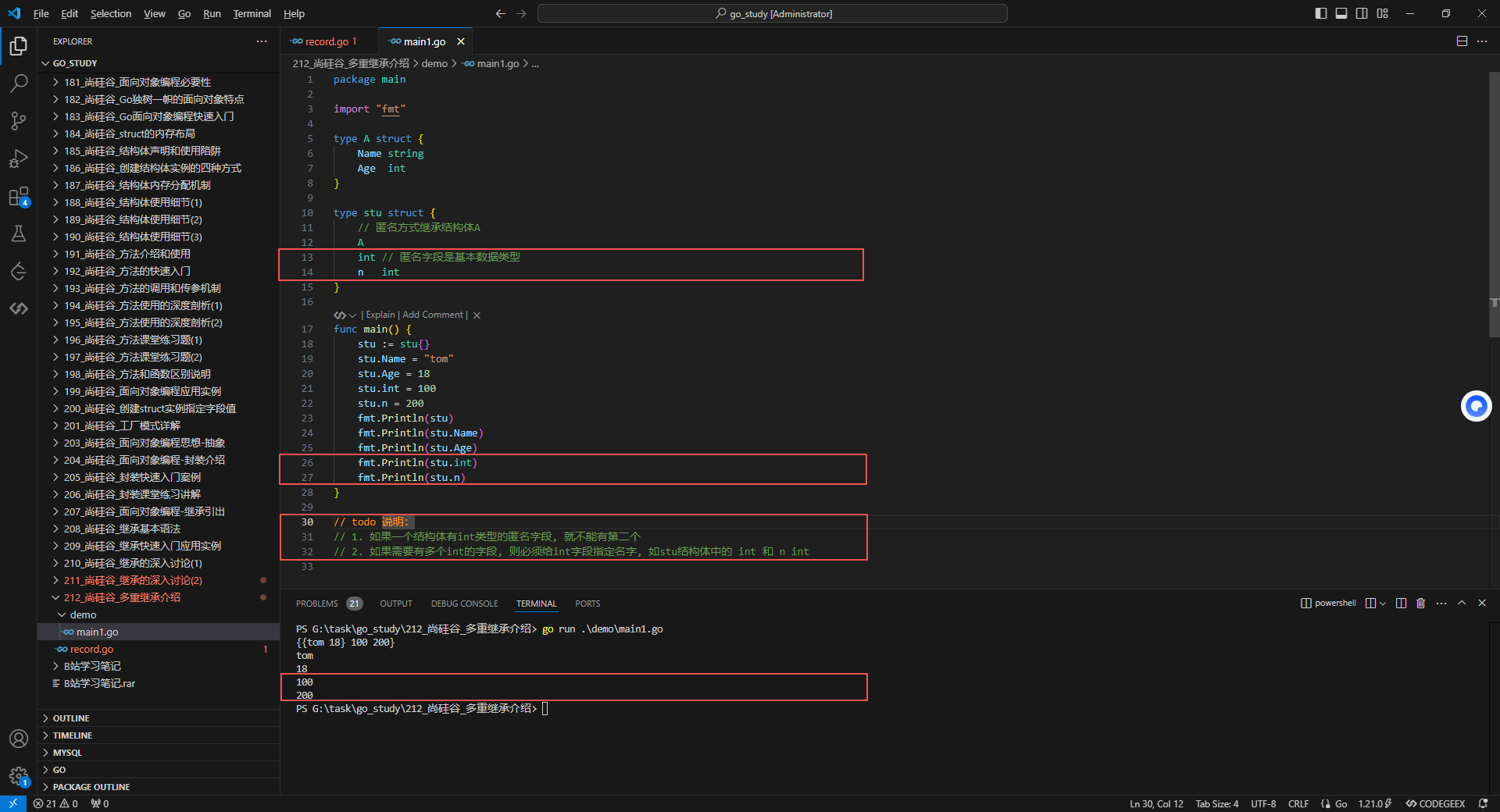Collapse the GO_STUDY workspace folder
Screen dimensions: 1500x812
pos(75,63)
